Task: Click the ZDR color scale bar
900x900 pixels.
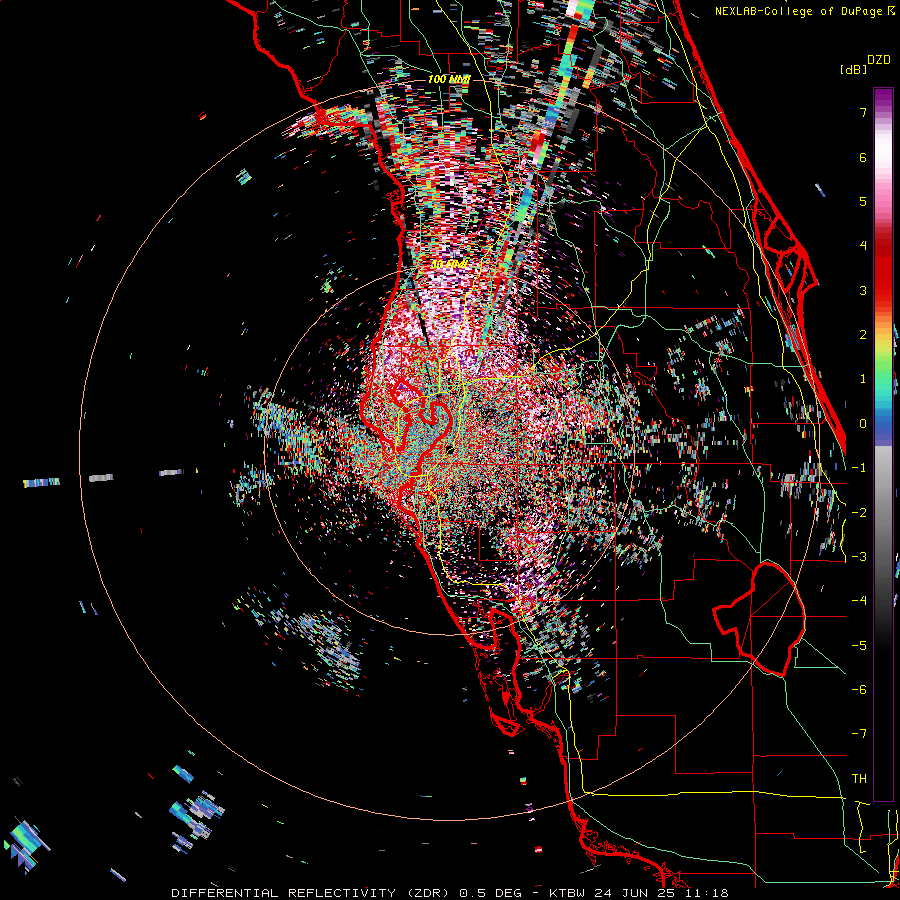Action: click(x=883, y=444)
